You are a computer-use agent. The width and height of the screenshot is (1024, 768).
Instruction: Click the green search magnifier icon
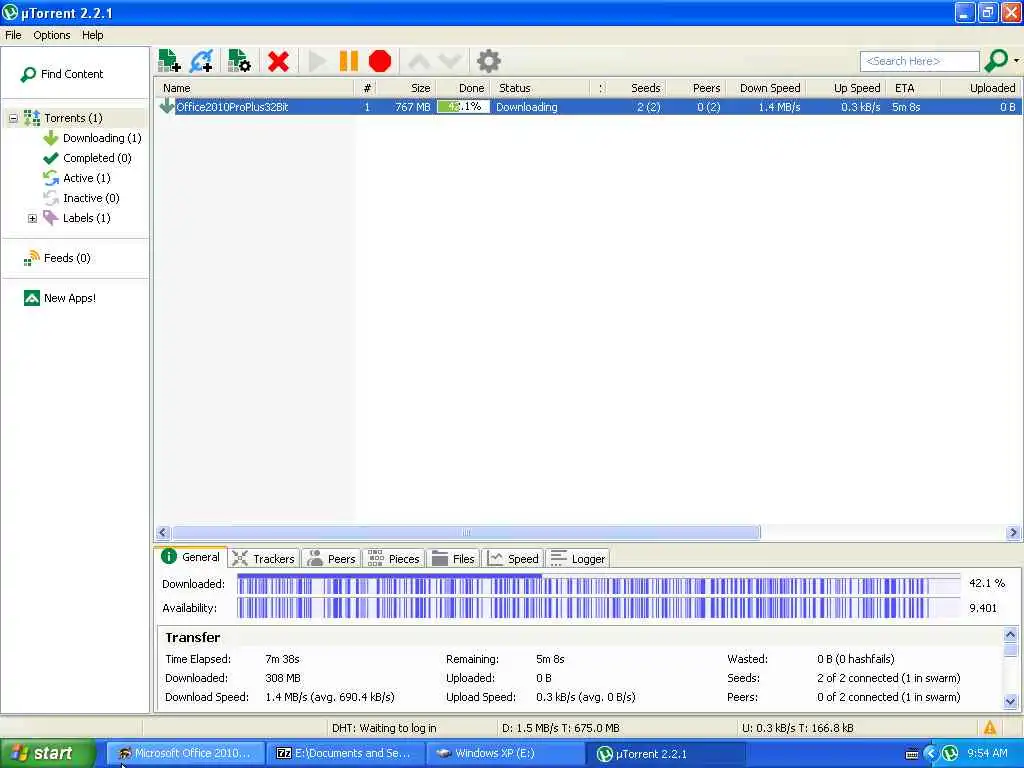996,61
